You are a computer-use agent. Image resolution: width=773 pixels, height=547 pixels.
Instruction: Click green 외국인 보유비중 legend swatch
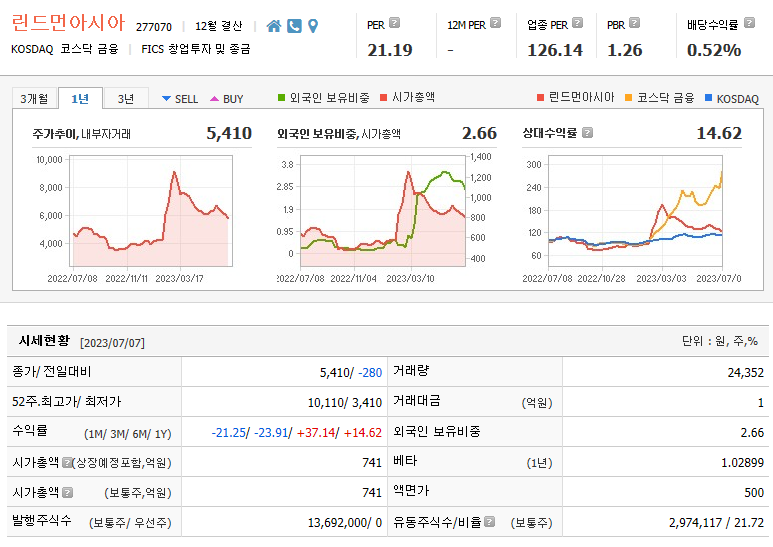281,98
